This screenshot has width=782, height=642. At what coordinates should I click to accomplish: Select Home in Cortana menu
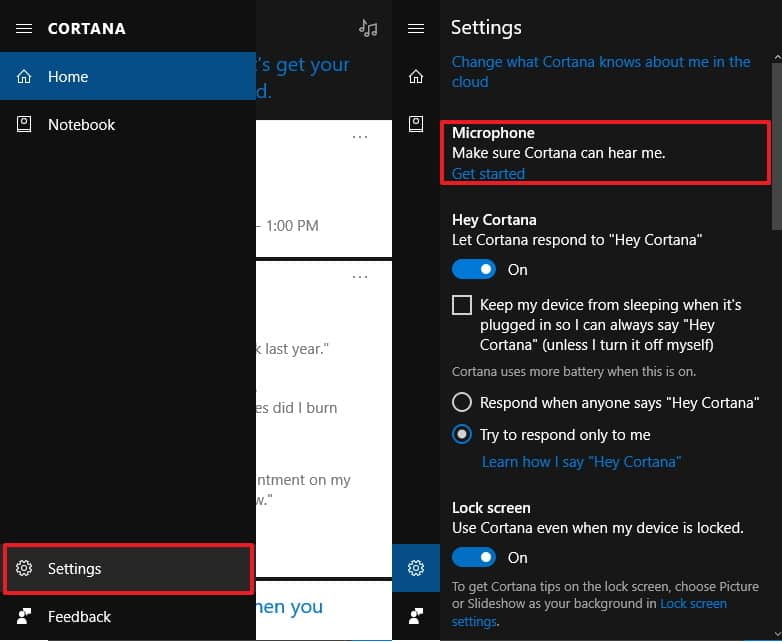128,76
